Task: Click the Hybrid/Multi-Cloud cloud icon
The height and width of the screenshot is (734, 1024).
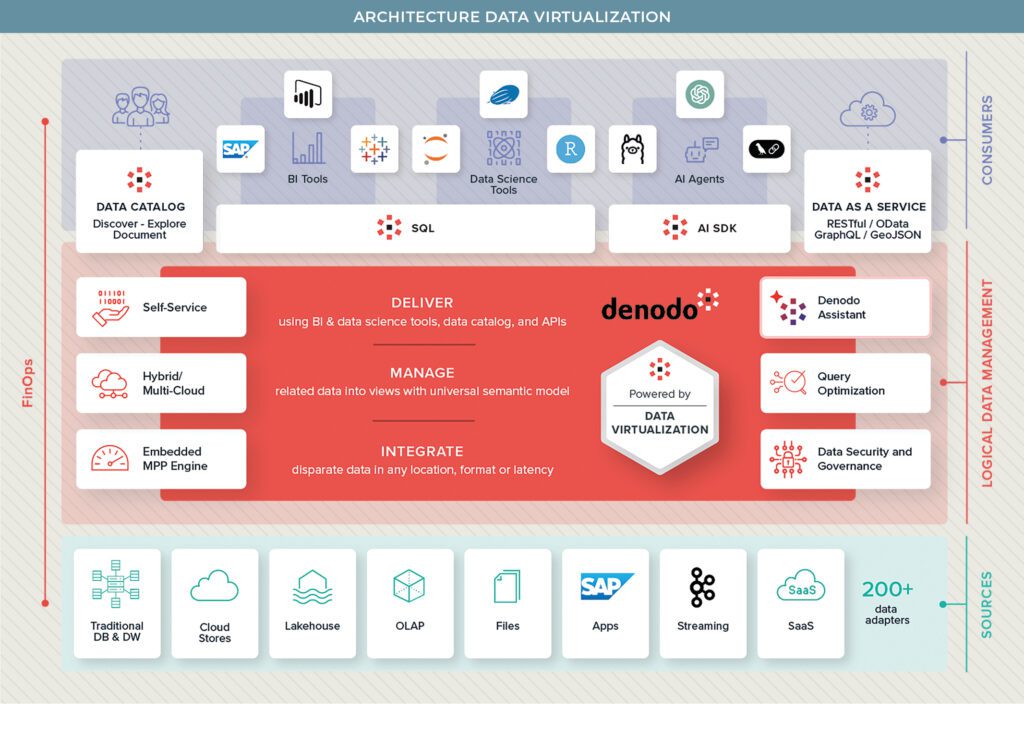Action: coord(110,383)
